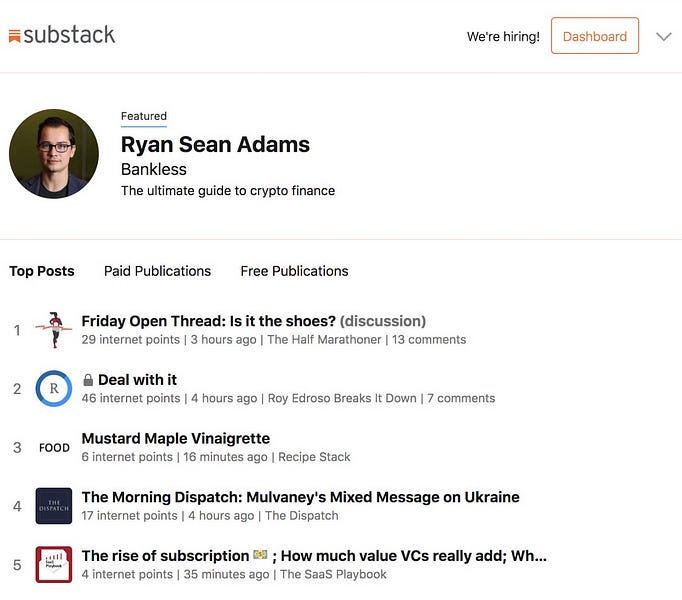Open The Half Marathoner runner icon
Viewport: 682px width, 600px height.
point(53,330)
